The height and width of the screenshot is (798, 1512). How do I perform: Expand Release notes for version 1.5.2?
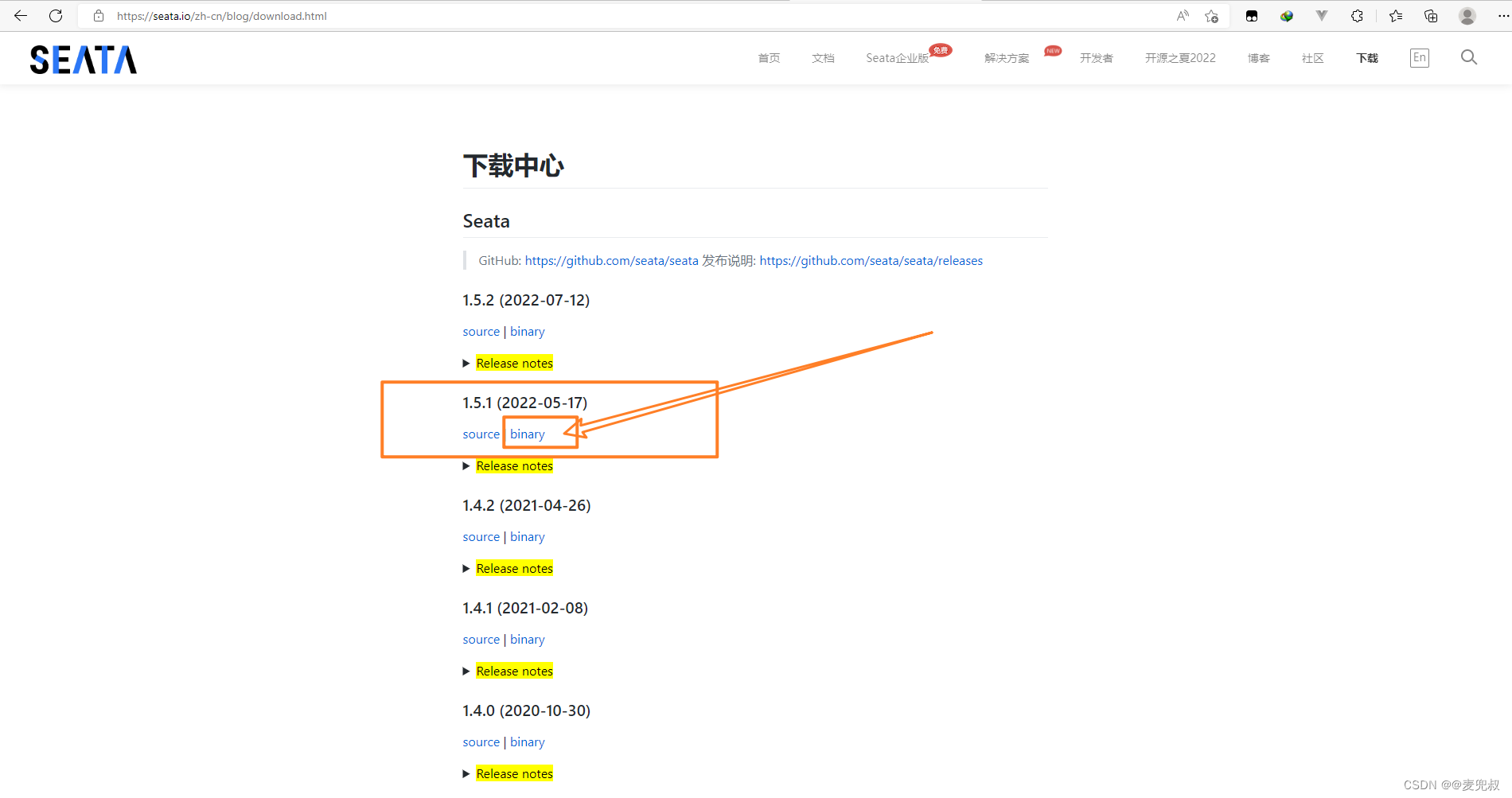[x=514, y=362]
